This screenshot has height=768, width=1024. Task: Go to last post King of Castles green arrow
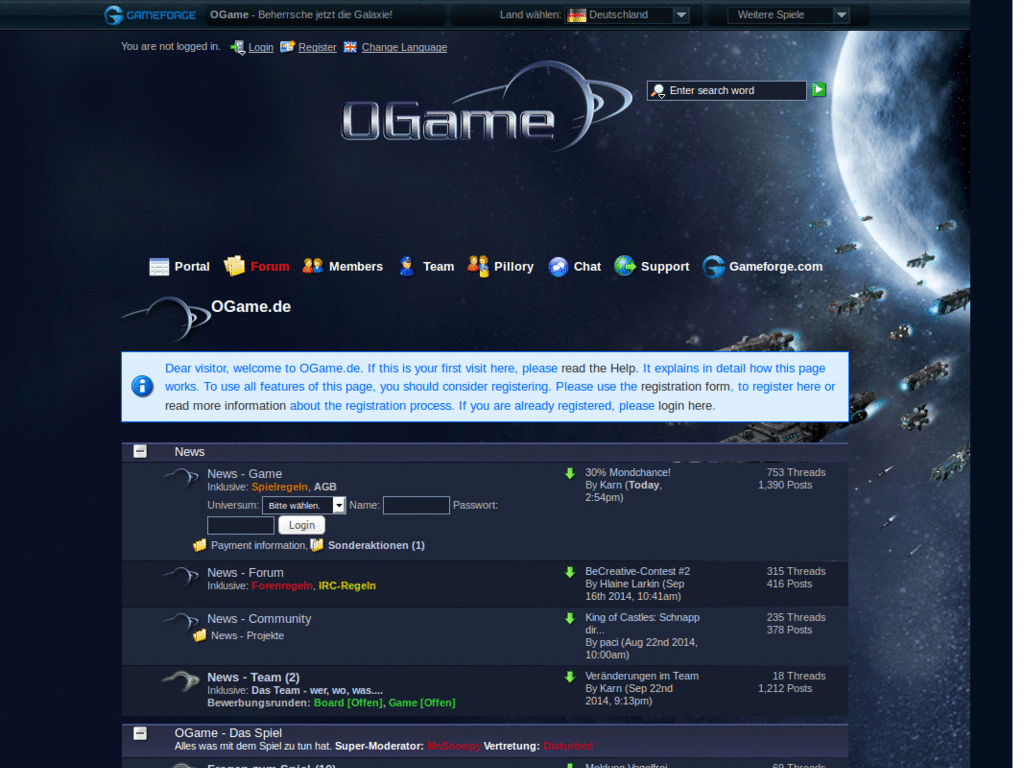coord(570,618)
